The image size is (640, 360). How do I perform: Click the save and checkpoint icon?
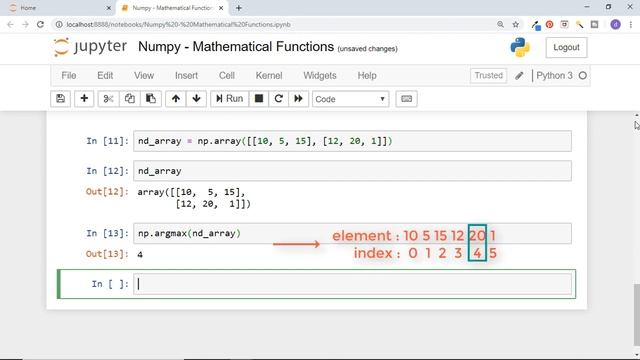[x=60, y=99]
